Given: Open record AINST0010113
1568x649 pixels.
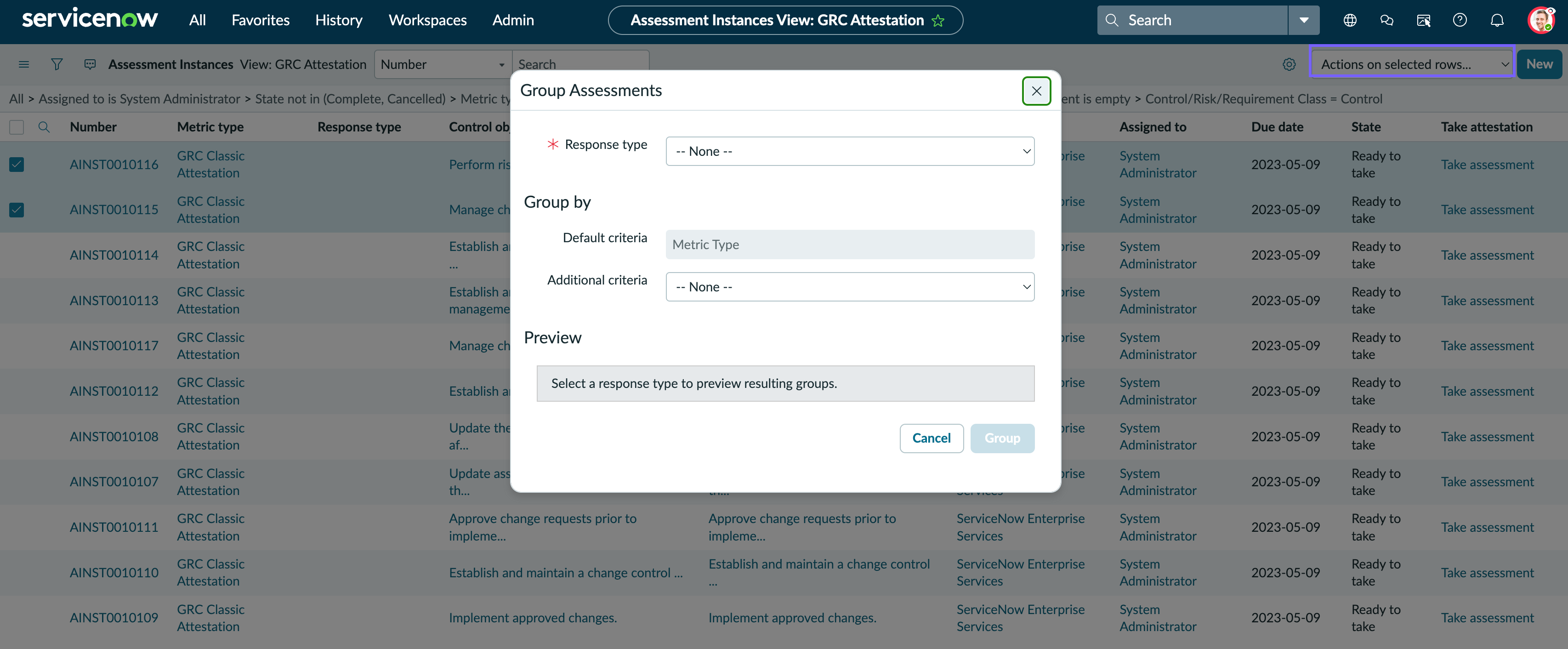Looking at the screenshot, I should tap(114, 301).
